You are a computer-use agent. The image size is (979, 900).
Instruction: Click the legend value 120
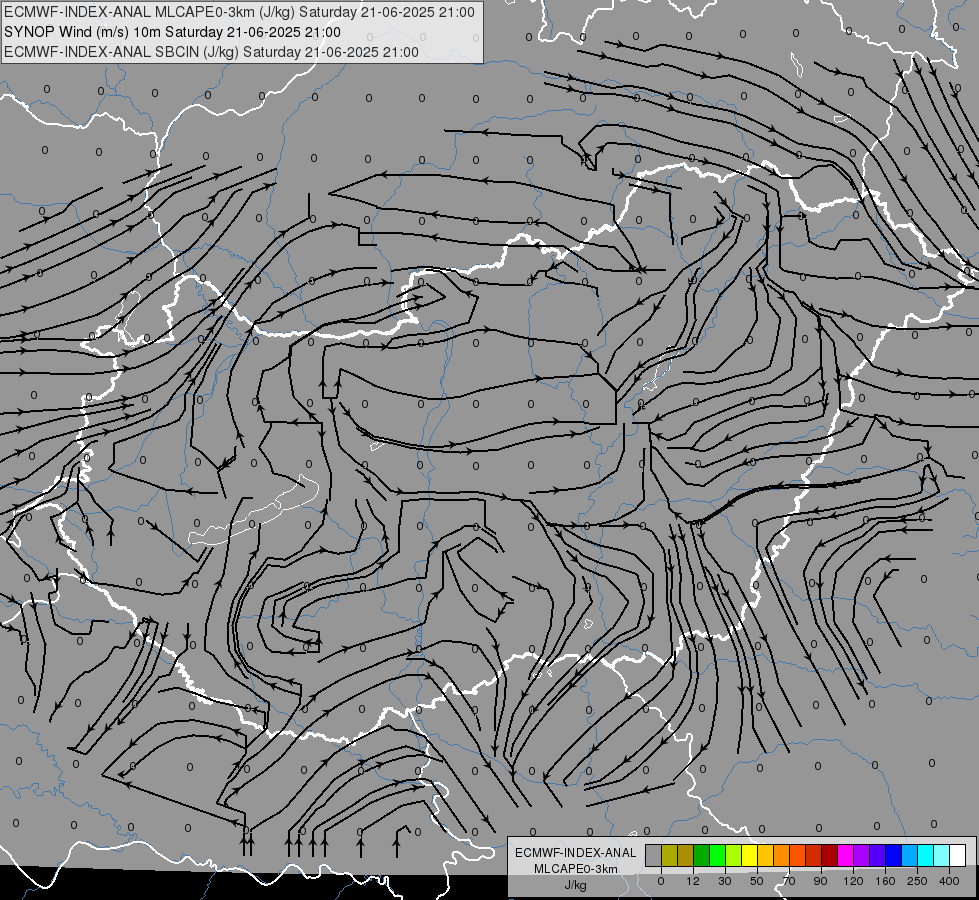point(853,881)
